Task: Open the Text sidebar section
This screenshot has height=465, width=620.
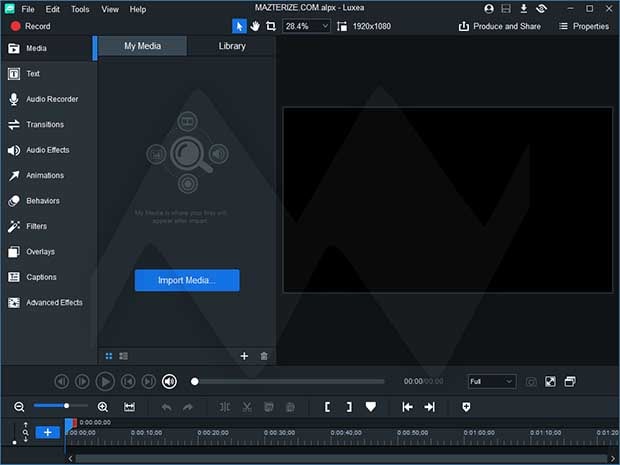Action: tap(47, 74)
